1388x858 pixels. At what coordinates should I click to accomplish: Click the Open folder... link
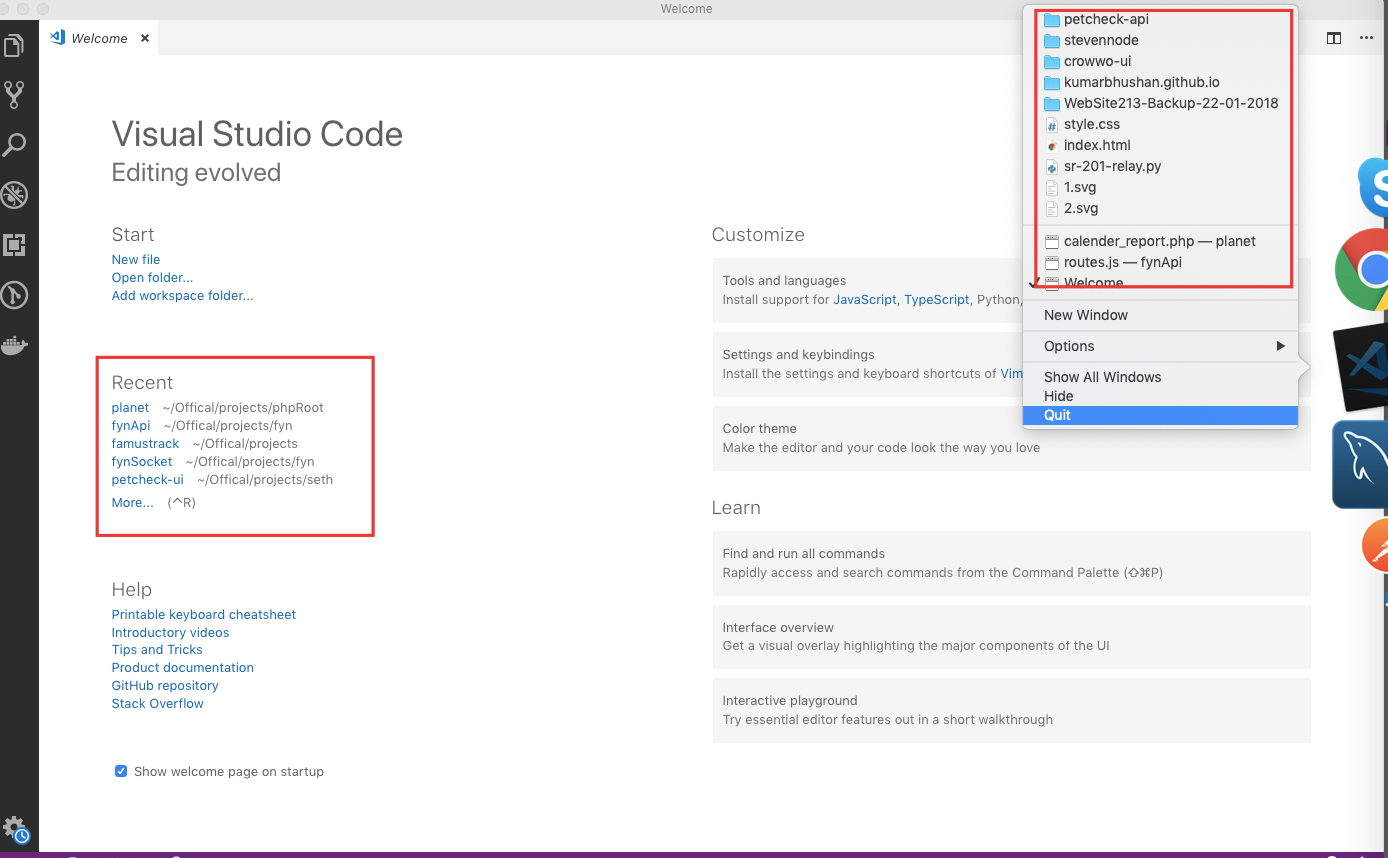tap(151, 277)
